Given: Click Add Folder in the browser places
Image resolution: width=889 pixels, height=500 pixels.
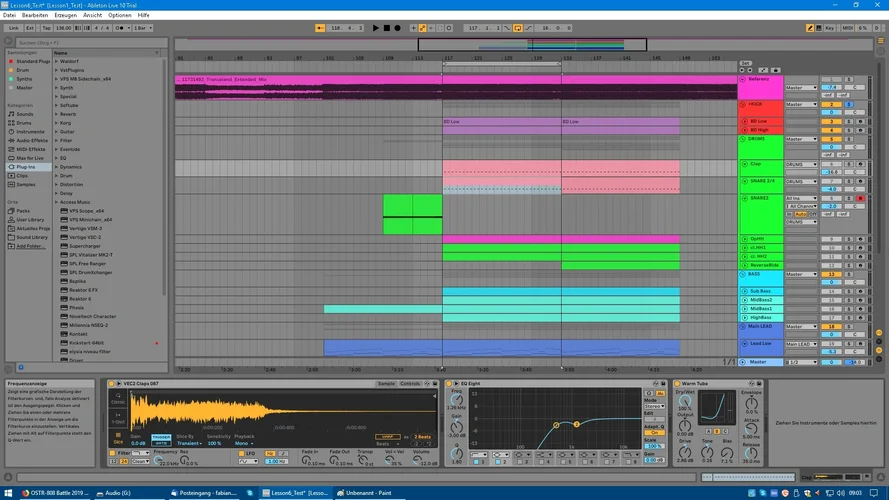Looking at the screenshot, I should point(29,246).
